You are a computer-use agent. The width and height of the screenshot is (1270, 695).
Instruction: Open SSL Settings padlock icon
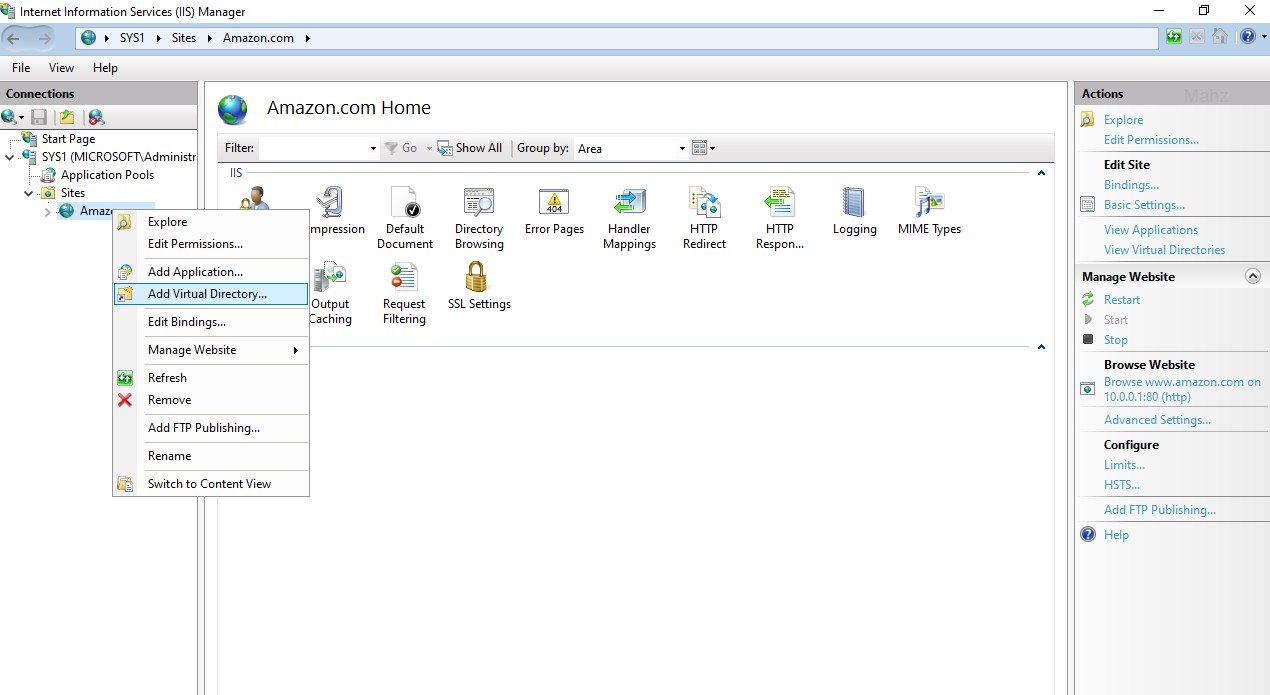(x=479, y=278)
